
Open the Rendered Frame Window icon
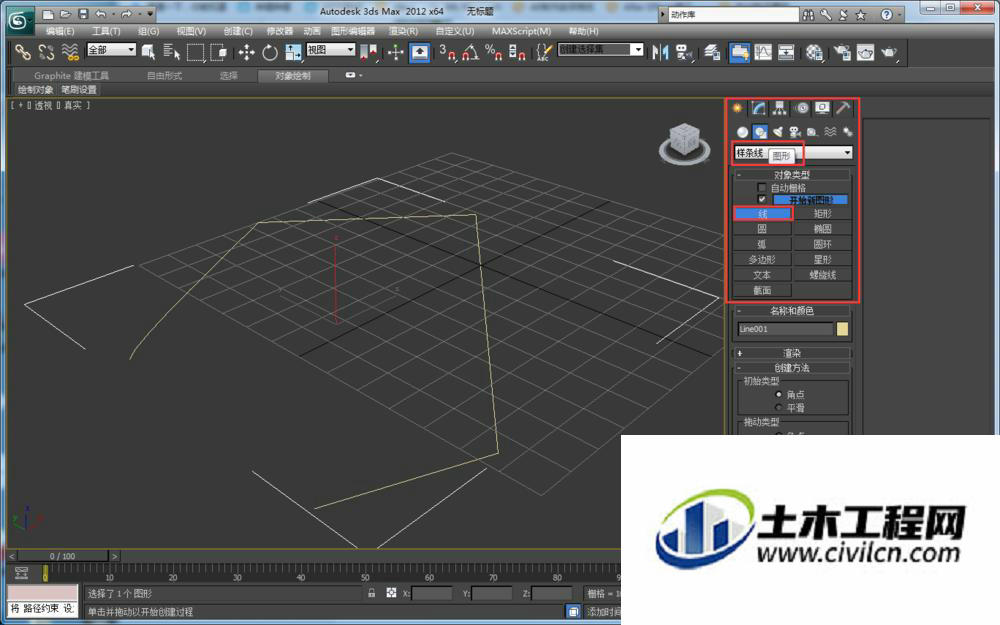(865, 52)
